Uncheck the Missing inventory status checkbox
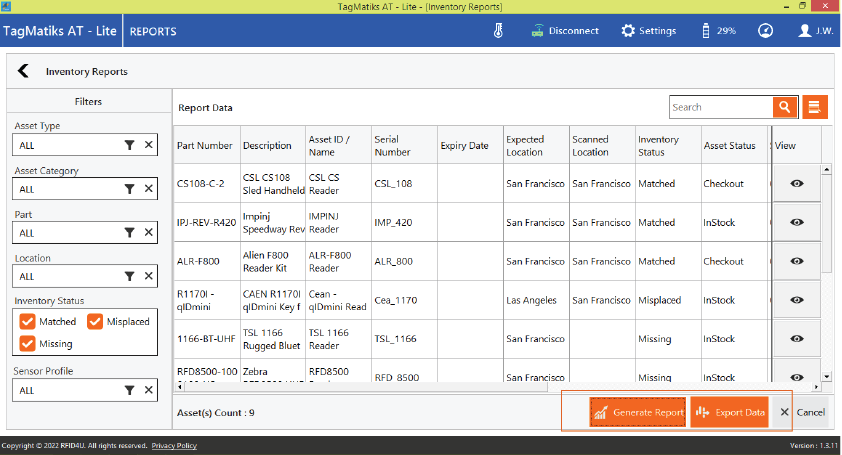Viewport: 842px width, 455px height. pyautogui.click(x=27, y=344)
